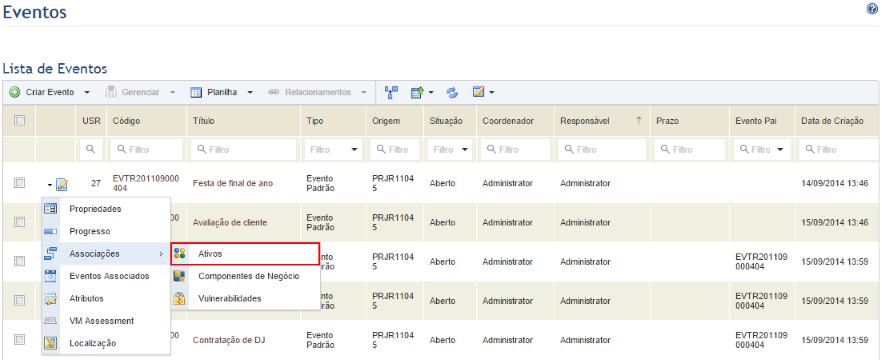Select Propriedades from the context menu
The width and height of the screenshot is (882, 360).
click(x=106, y=209)
